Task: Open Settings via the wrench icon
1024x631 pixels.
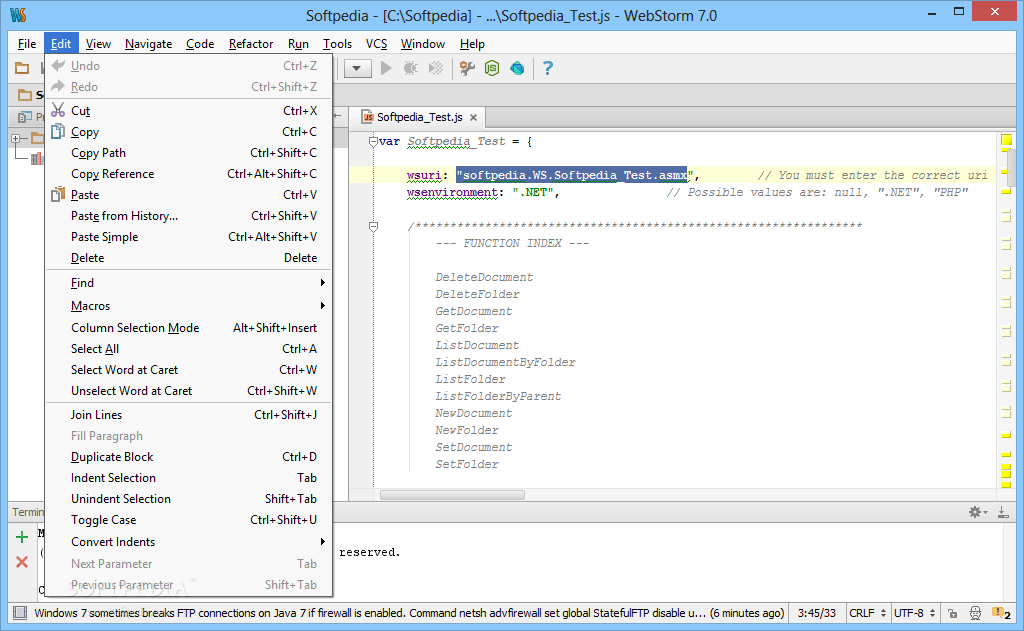Action: click(467, 68)
